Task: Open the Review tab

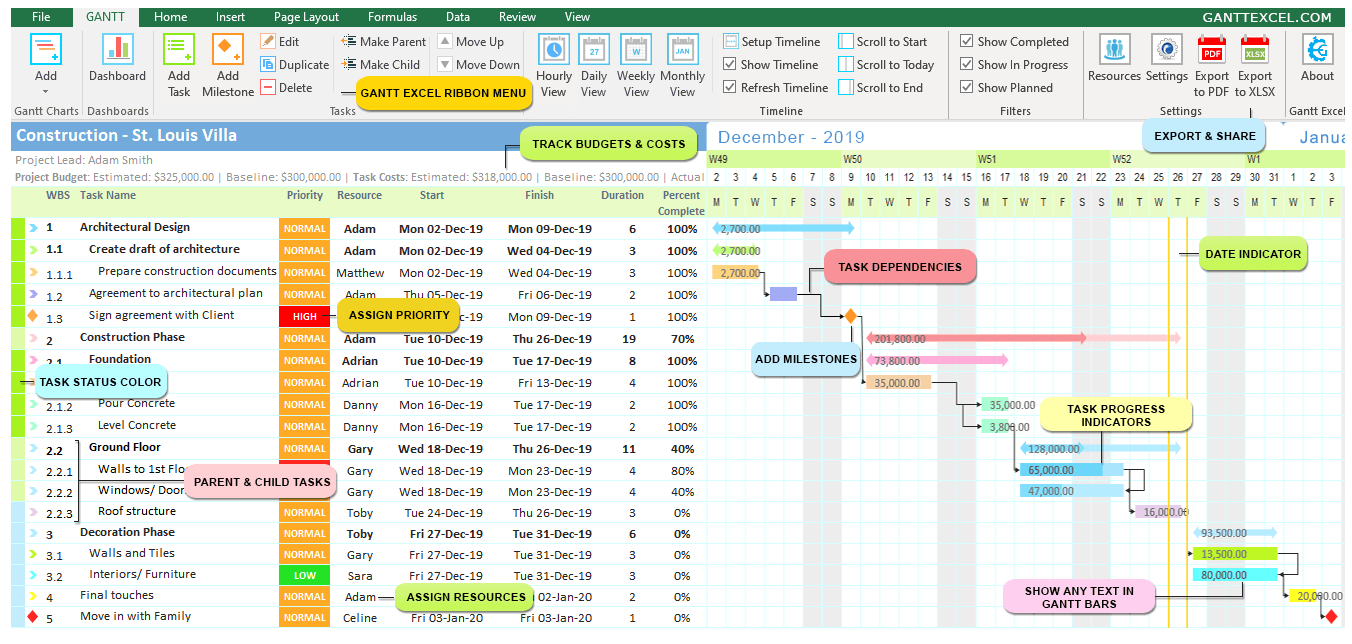Action: 517,17
